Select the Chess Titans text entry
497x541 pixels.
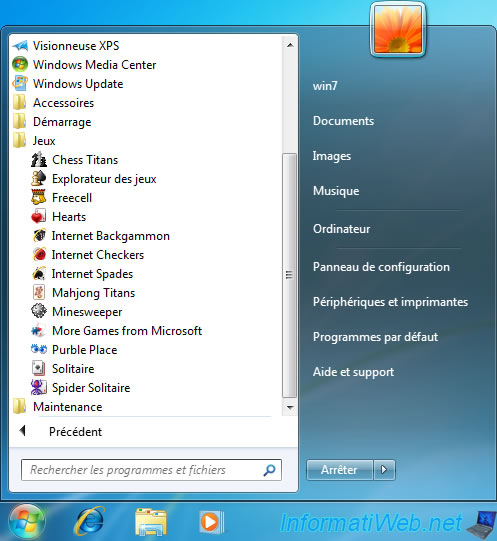(x=85, y=160)
